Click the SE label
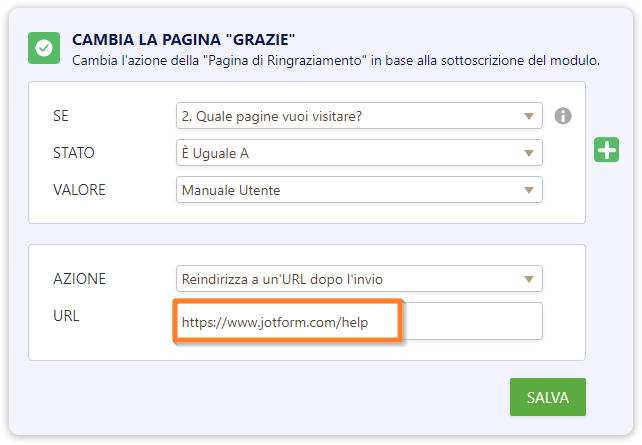 coord(62,116)
